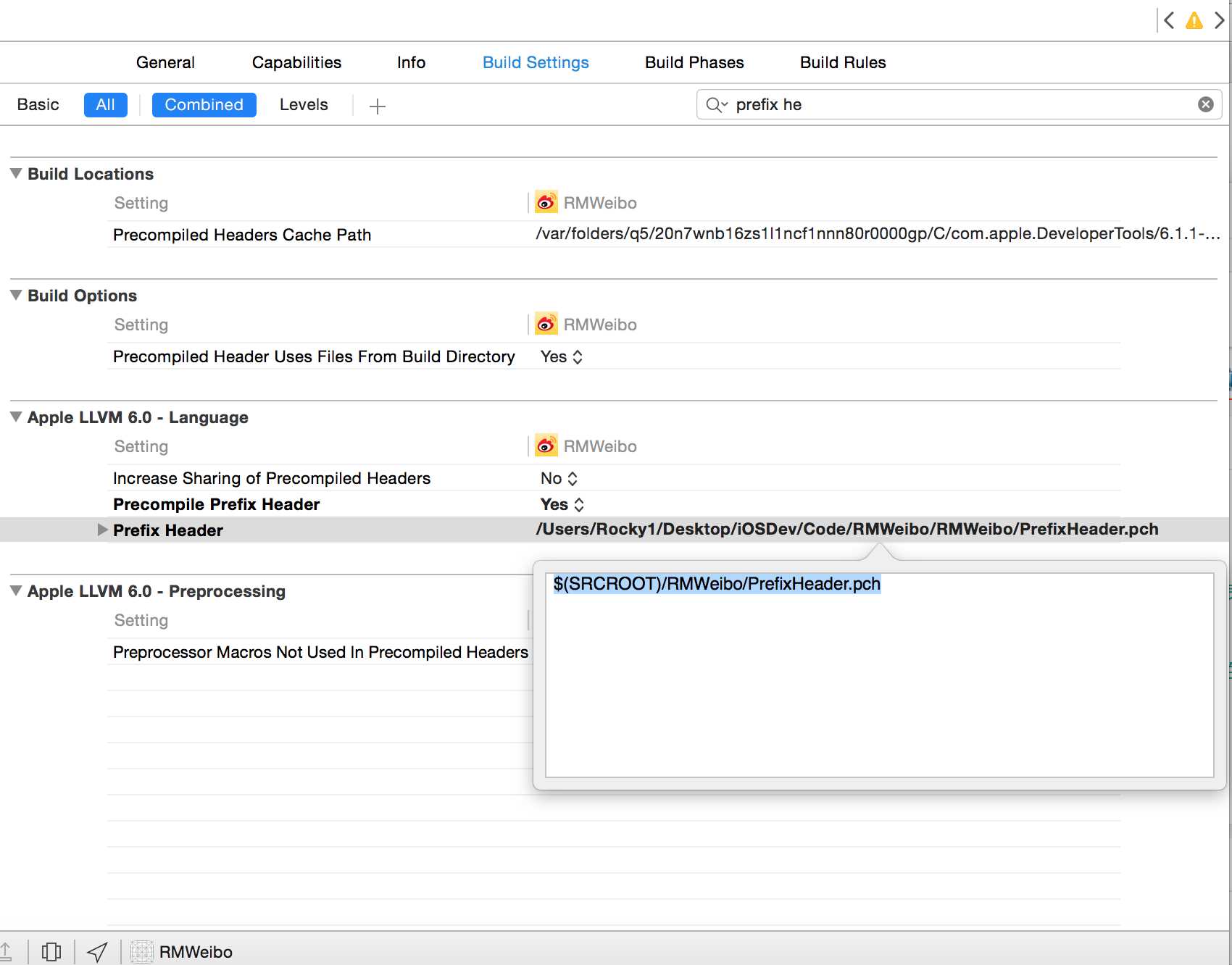
Task: Click RMWeibo column header in Build Locations
Action: tap(600, 203)
